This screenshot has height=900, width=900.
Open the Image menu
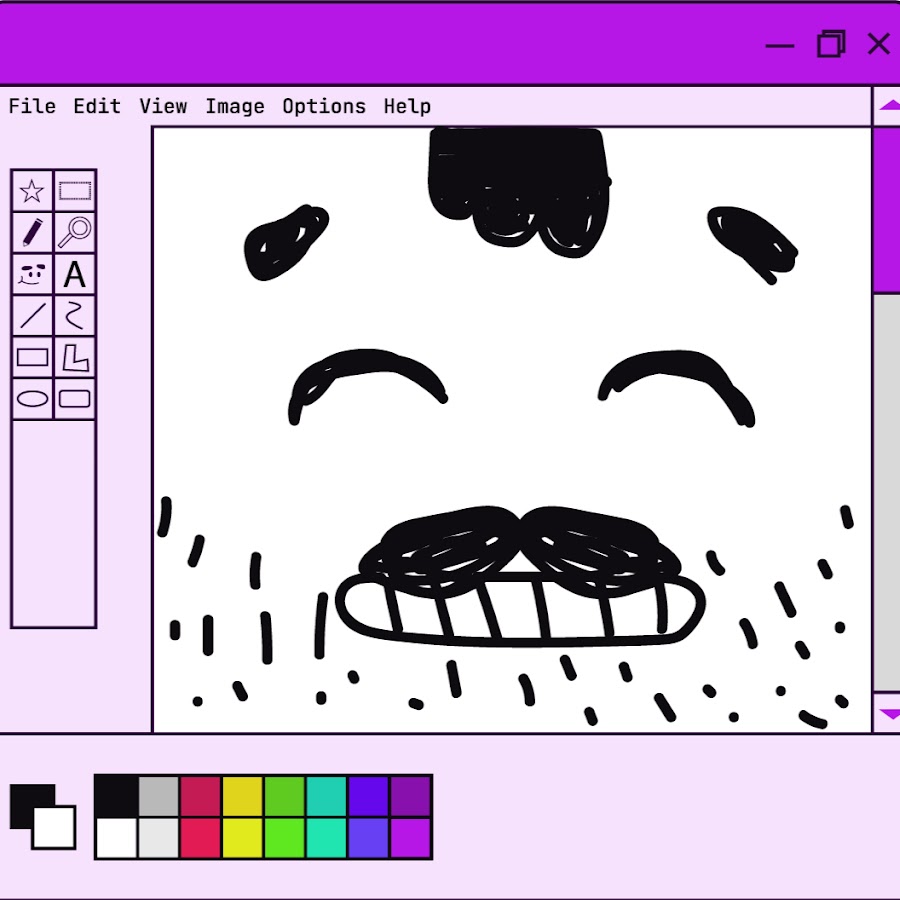click(235, 106)
